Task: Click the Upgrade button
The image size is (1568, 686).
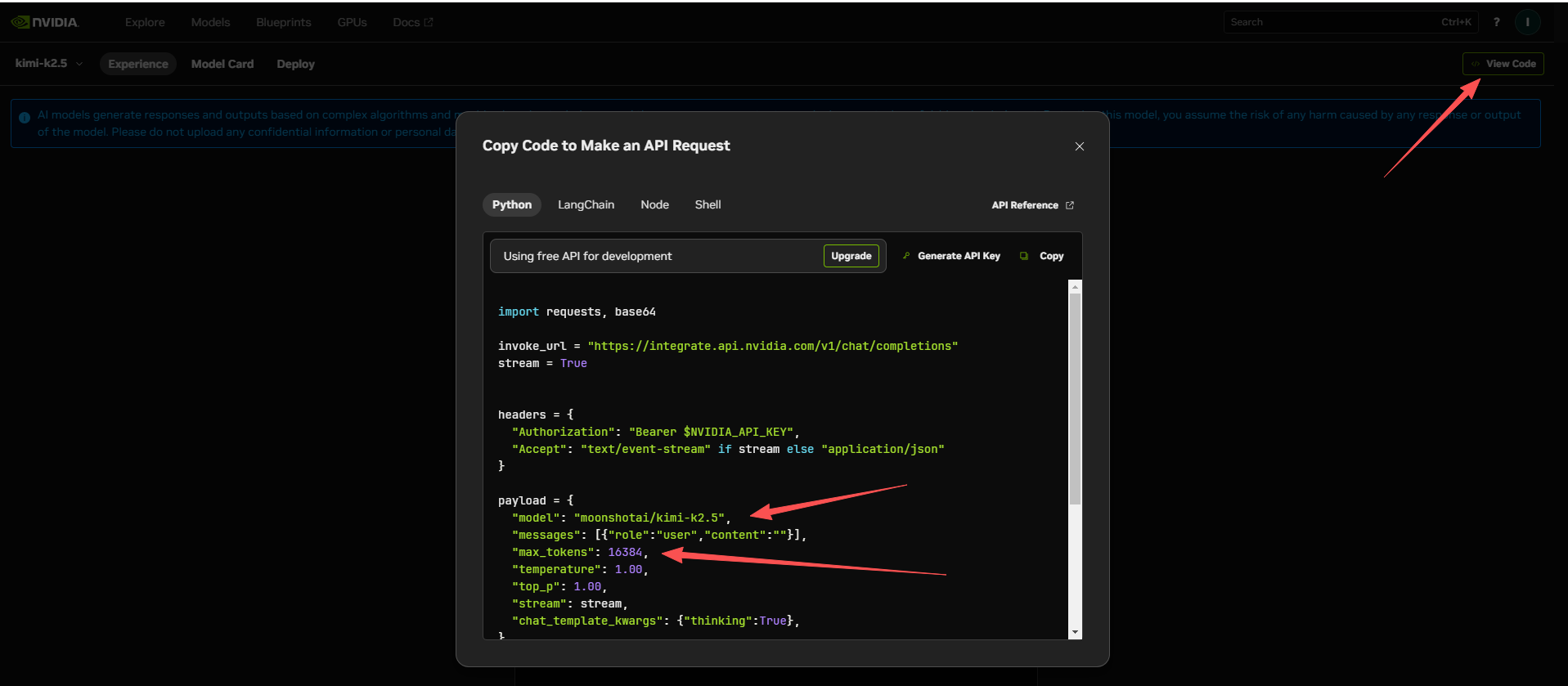Action: tap(851, 256)
